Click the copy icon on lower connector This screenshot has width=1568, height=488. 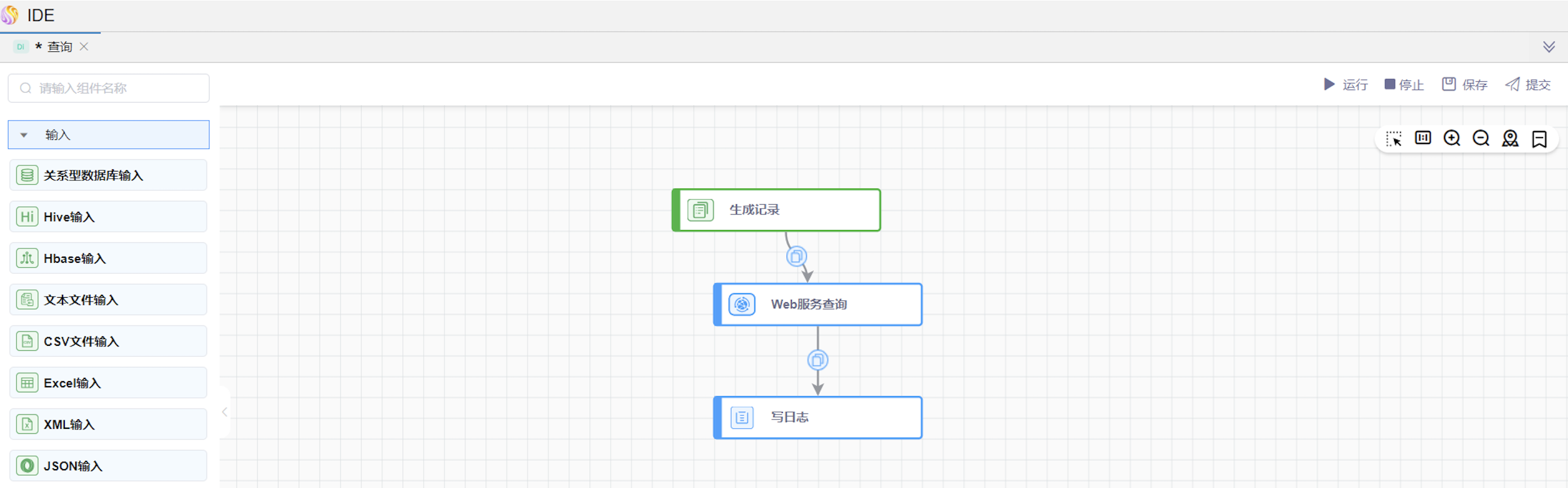[x=817, y=360]
